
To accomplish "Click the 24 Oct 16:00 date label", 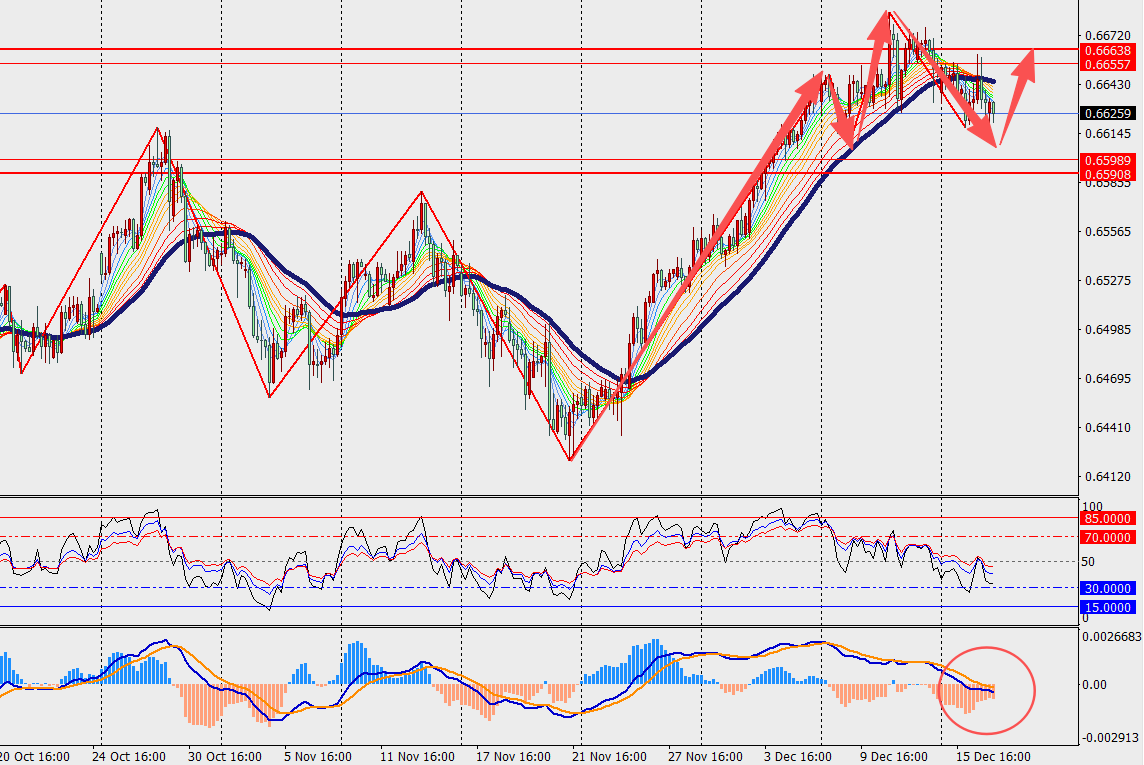I will [129, 756].
